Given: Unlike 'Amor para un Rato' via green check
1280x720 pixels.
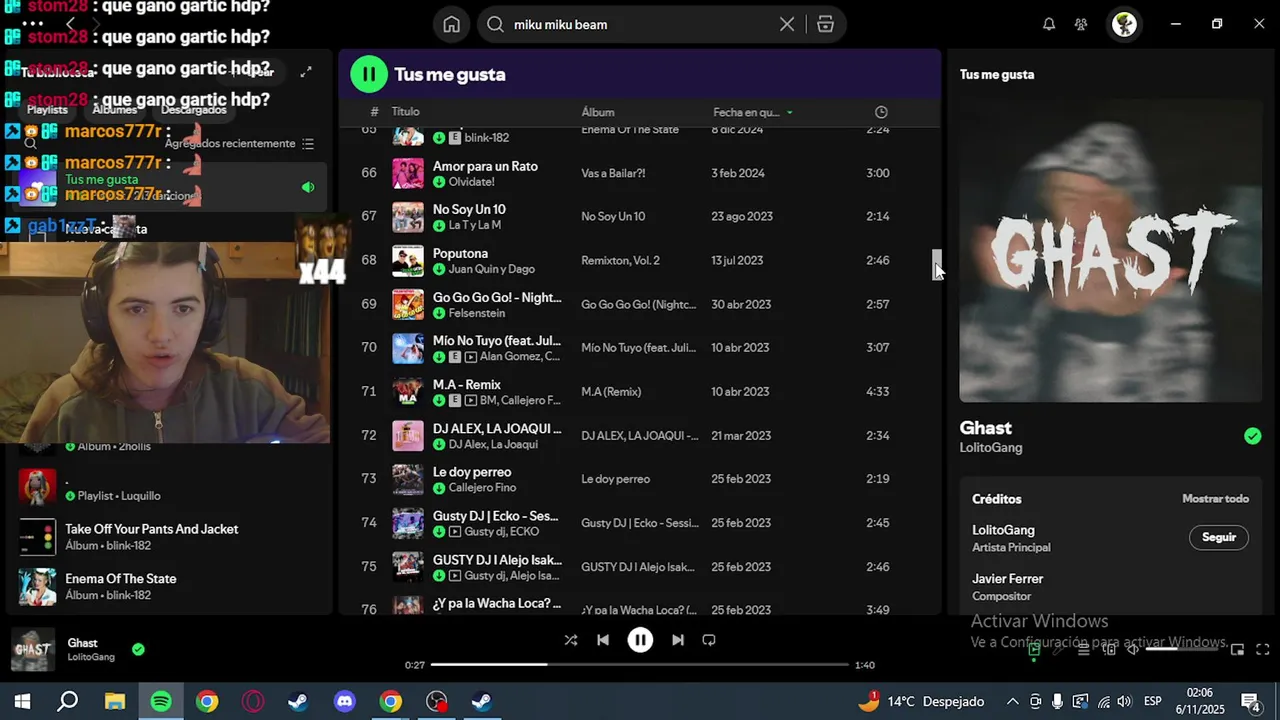Looking at the screenshot, I should coord(439,182).
